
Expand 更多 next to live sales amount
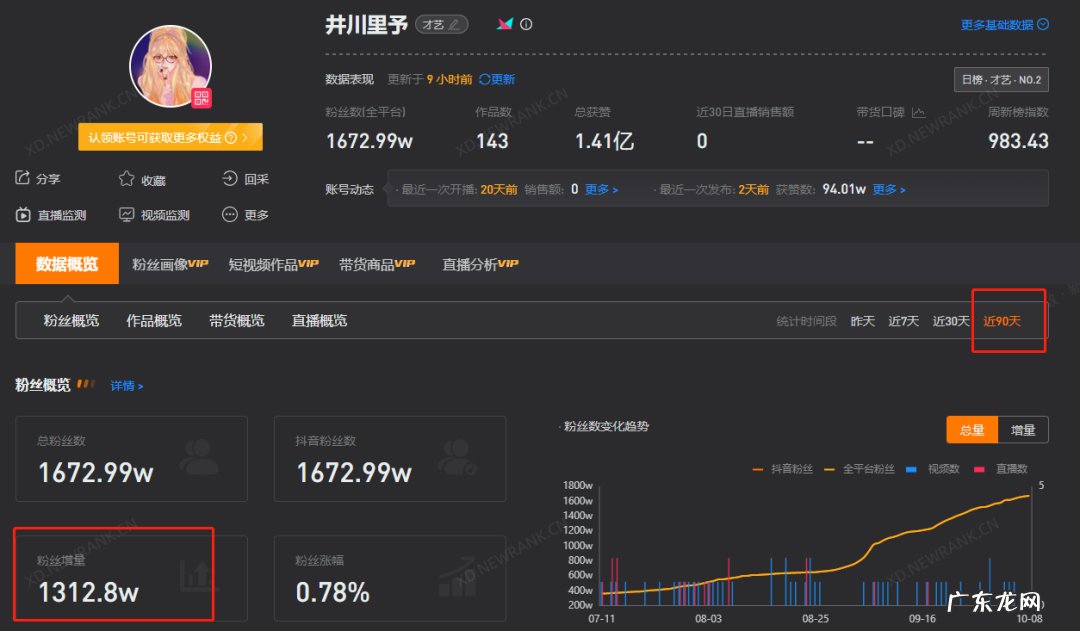(601, 189)
